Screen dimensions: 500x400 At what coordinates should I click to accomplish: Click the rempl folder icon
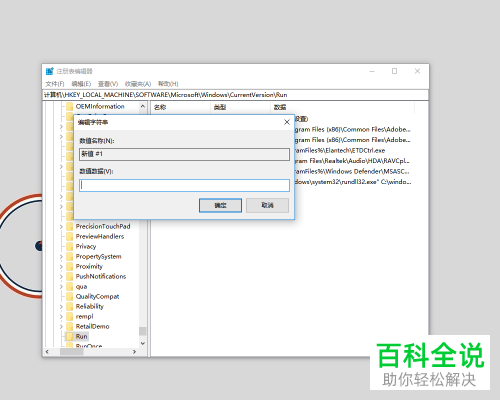[69, 316]
